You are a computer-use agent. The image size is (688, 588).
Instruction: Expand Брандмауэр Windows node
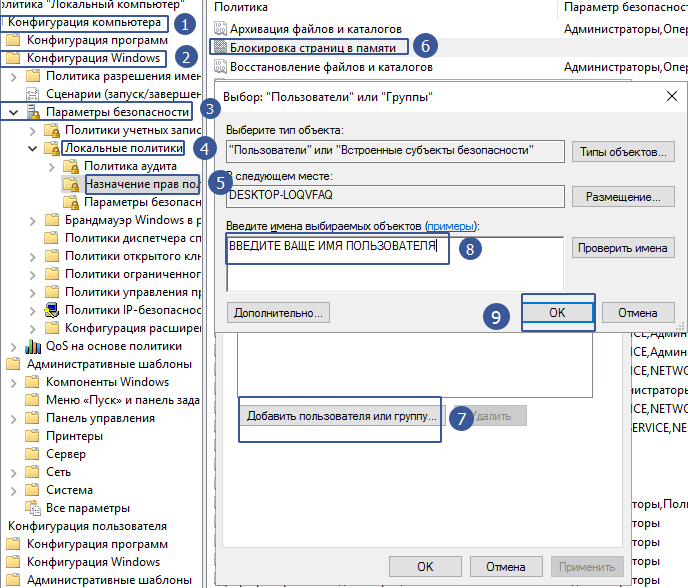click(32, 221)
